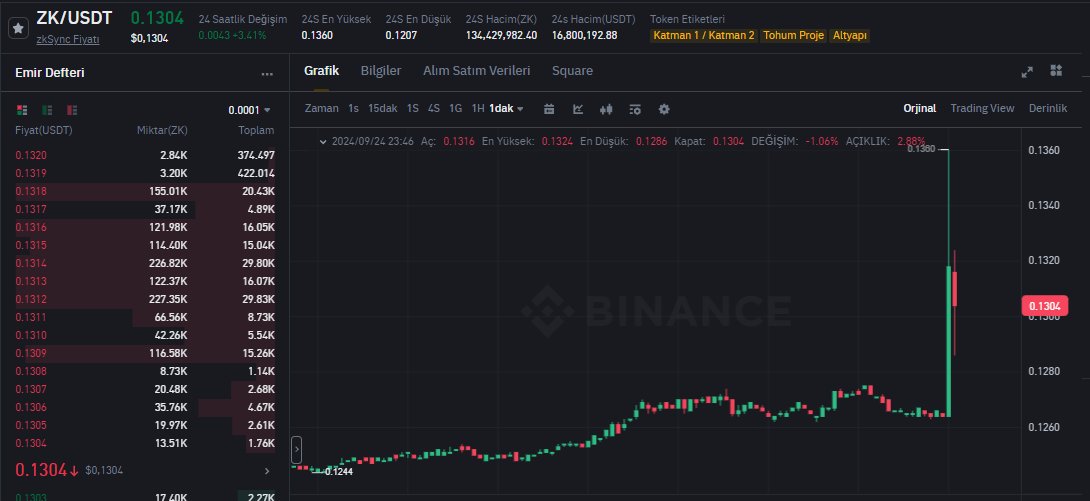Click the 0.1307 order row

(x=145, y=389)
